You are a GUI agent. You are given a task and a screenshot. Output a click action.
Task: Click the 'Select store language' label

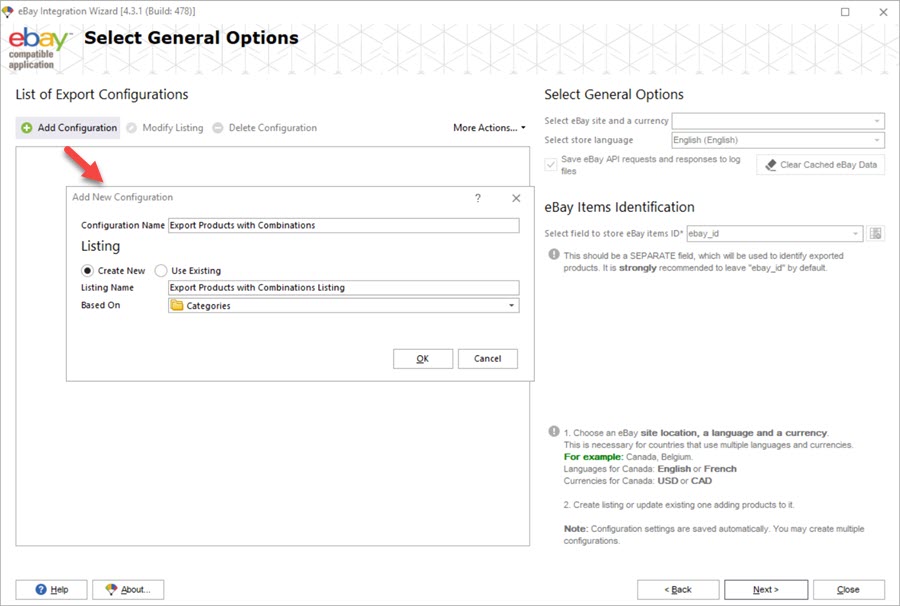pos(588,140)
